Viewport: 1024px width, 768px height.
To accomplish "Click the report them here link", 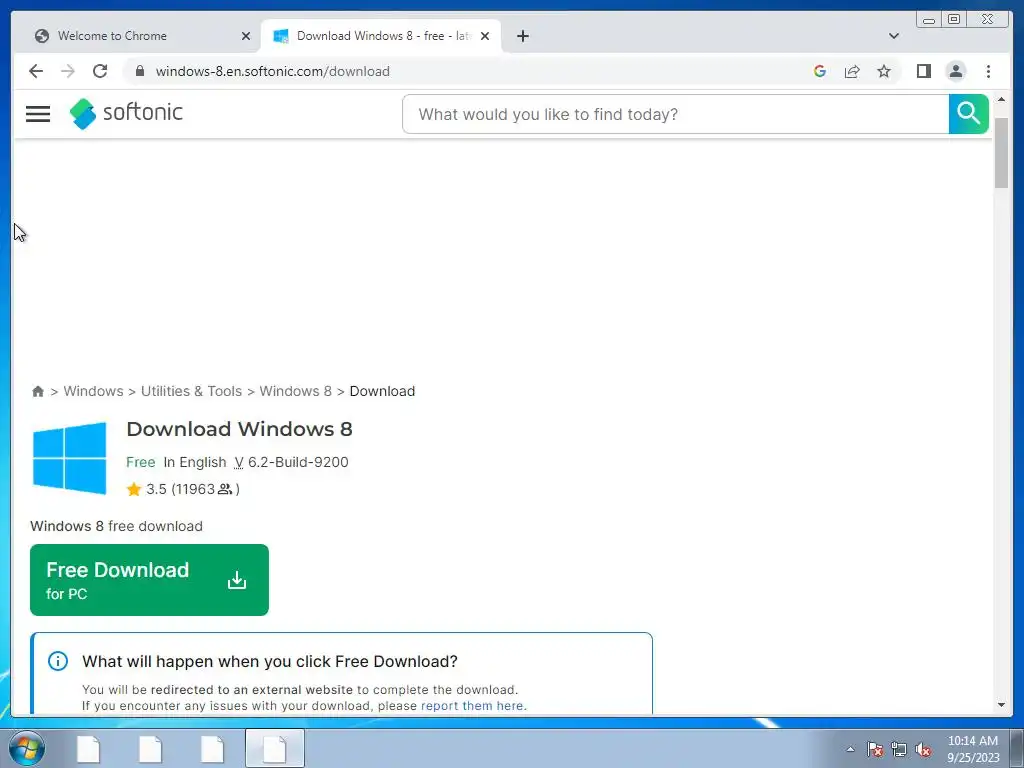I will coord(473,706).
